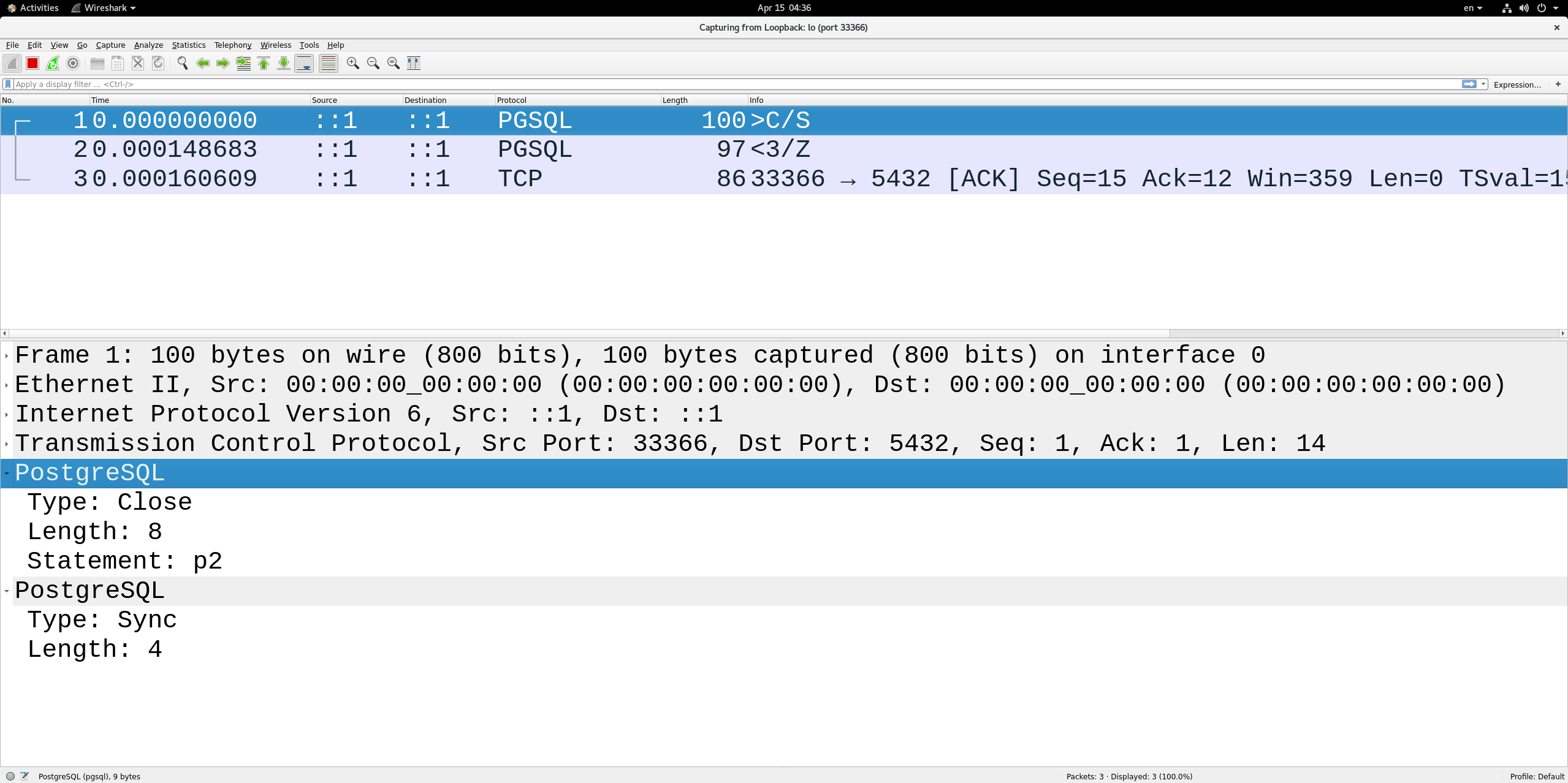Open the Analyze menu
1568x783 pixels.
tap(148, 45)
